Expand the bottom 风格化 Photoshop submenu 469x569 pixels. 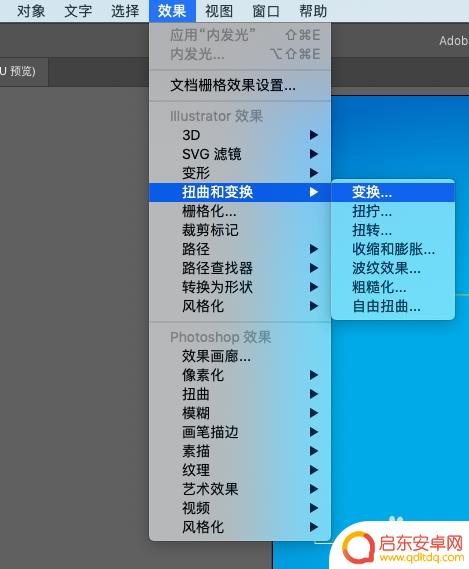(x=240, y=527)
